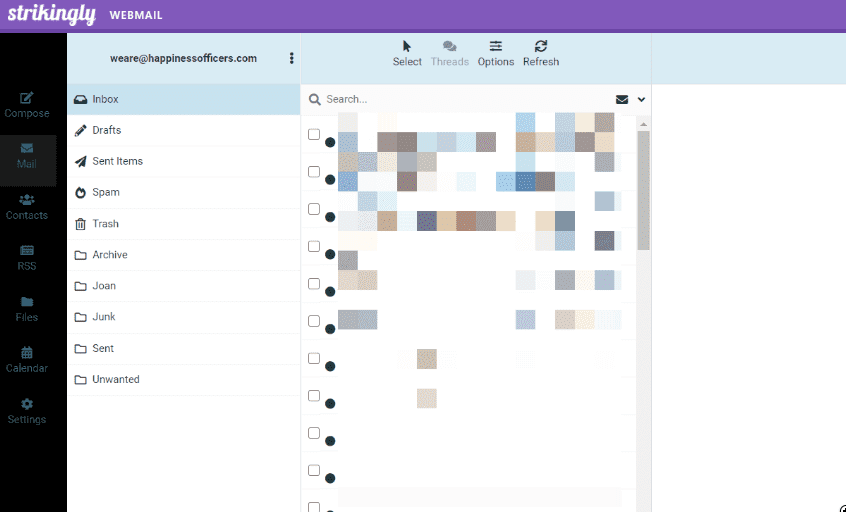
Task: Open Contacts from the sidebar
Action: coord(26,207)
